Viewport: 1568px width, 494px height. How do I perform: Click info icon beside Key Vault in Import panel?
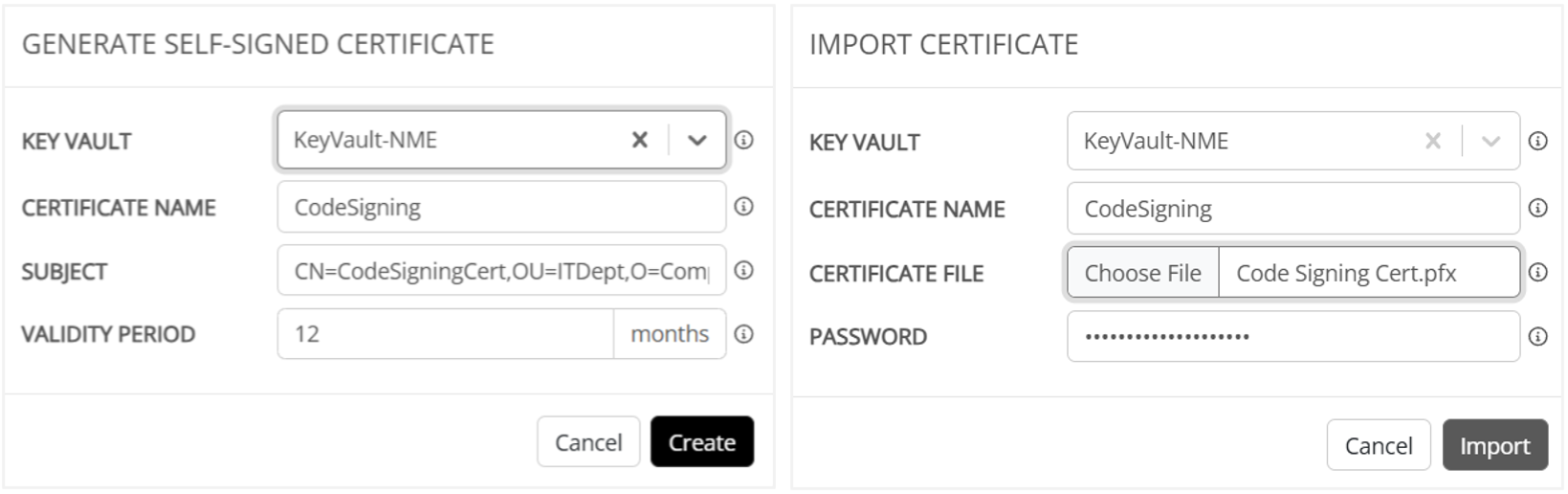click(1537, 142)
